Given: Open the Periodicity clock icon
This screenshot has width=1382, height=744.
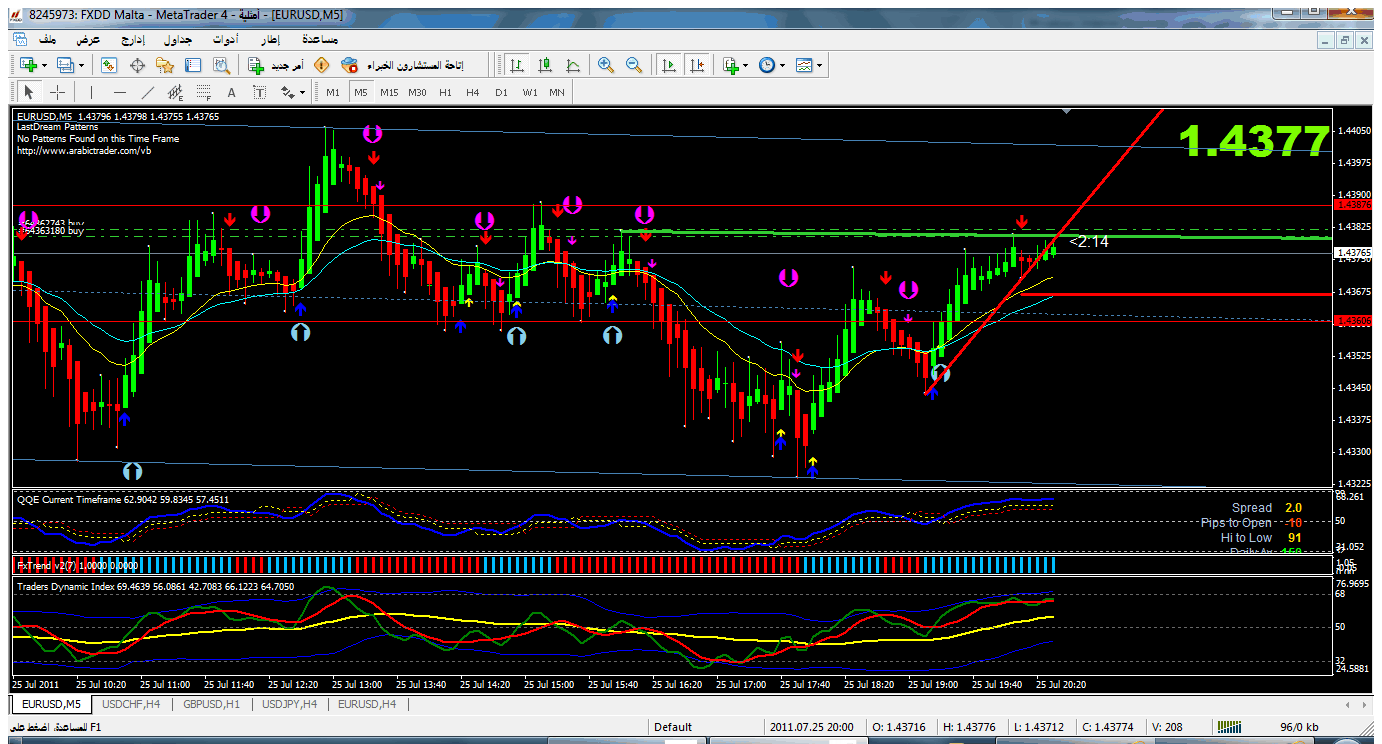Looking at the screenshot, I should [766, 65].
